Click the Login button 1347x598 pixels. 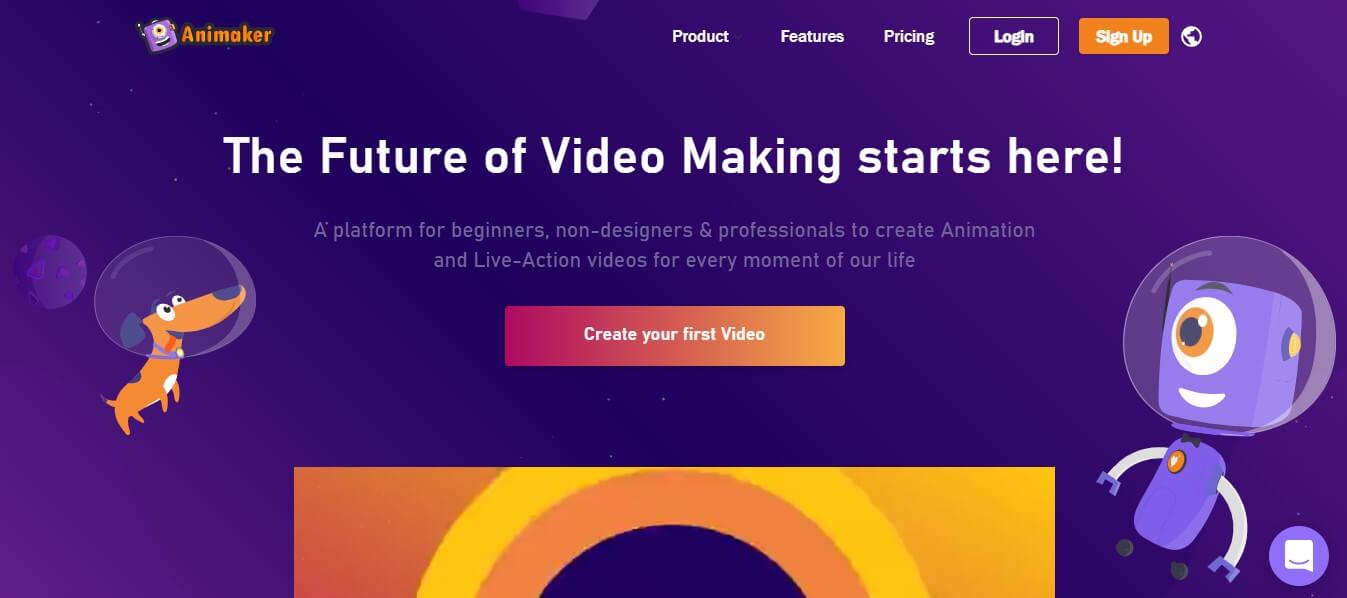click(x=1014, y=36)
